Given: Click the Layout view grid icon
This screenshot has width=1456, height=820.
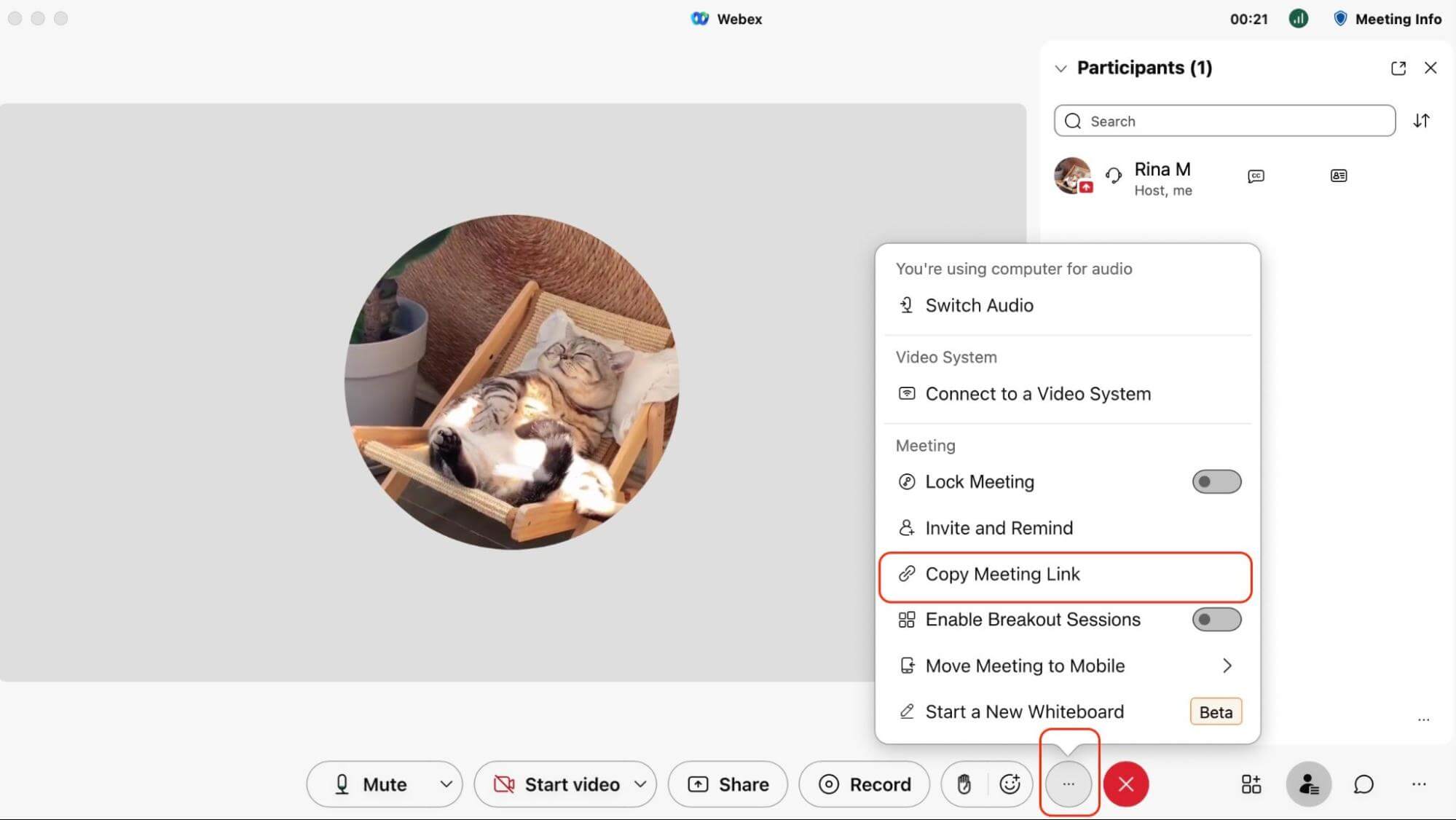Looking at the screenshot, I should [1251, 784].
